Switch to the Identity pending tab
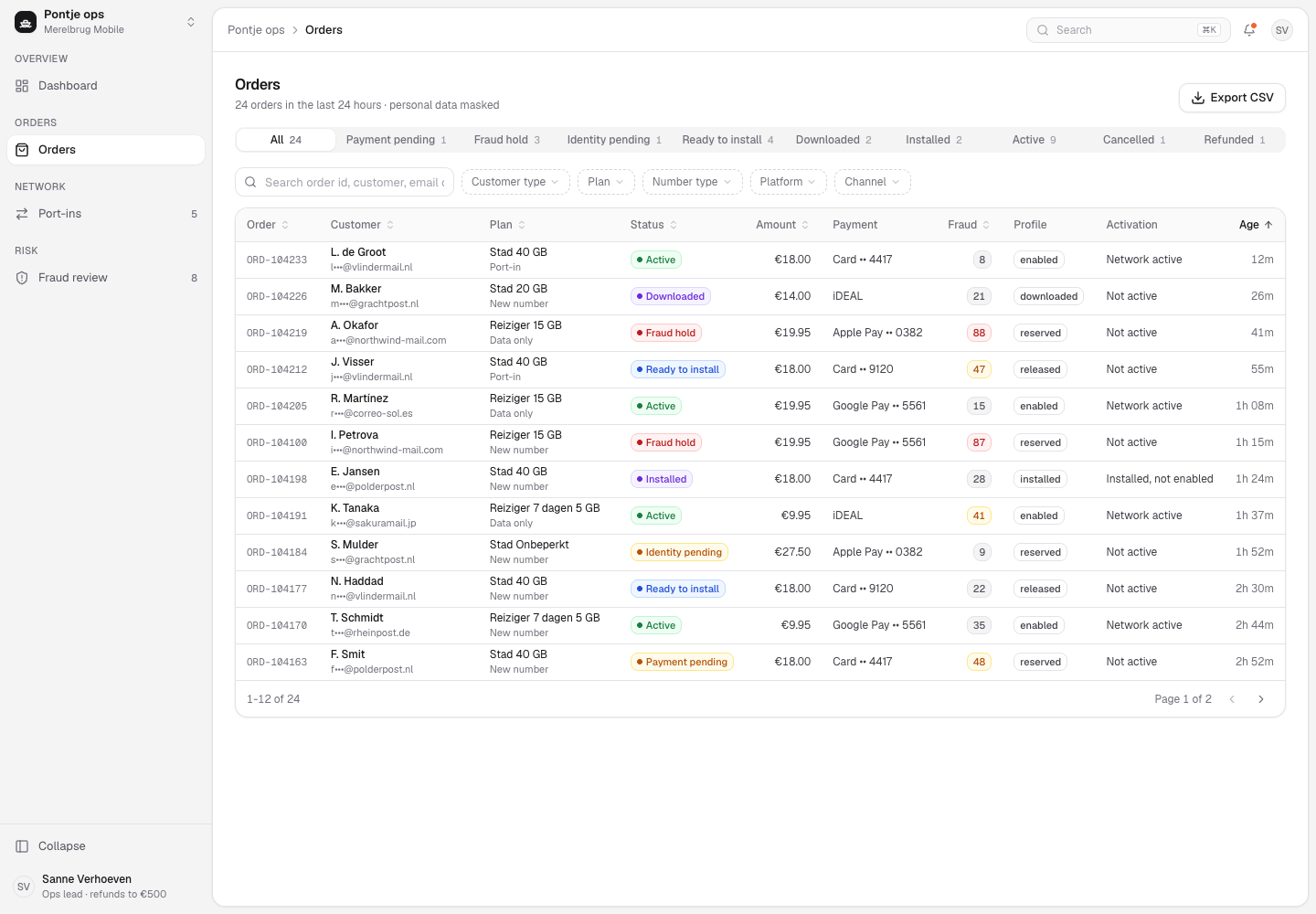The image size is (1316, 914). (x=614, y=140)
